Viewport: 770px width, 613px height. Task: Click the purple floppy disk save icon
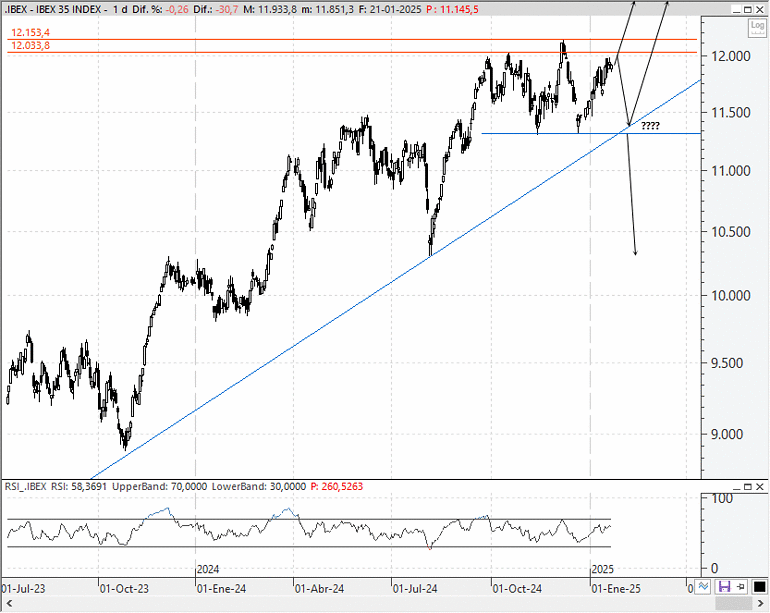[724, 586]
